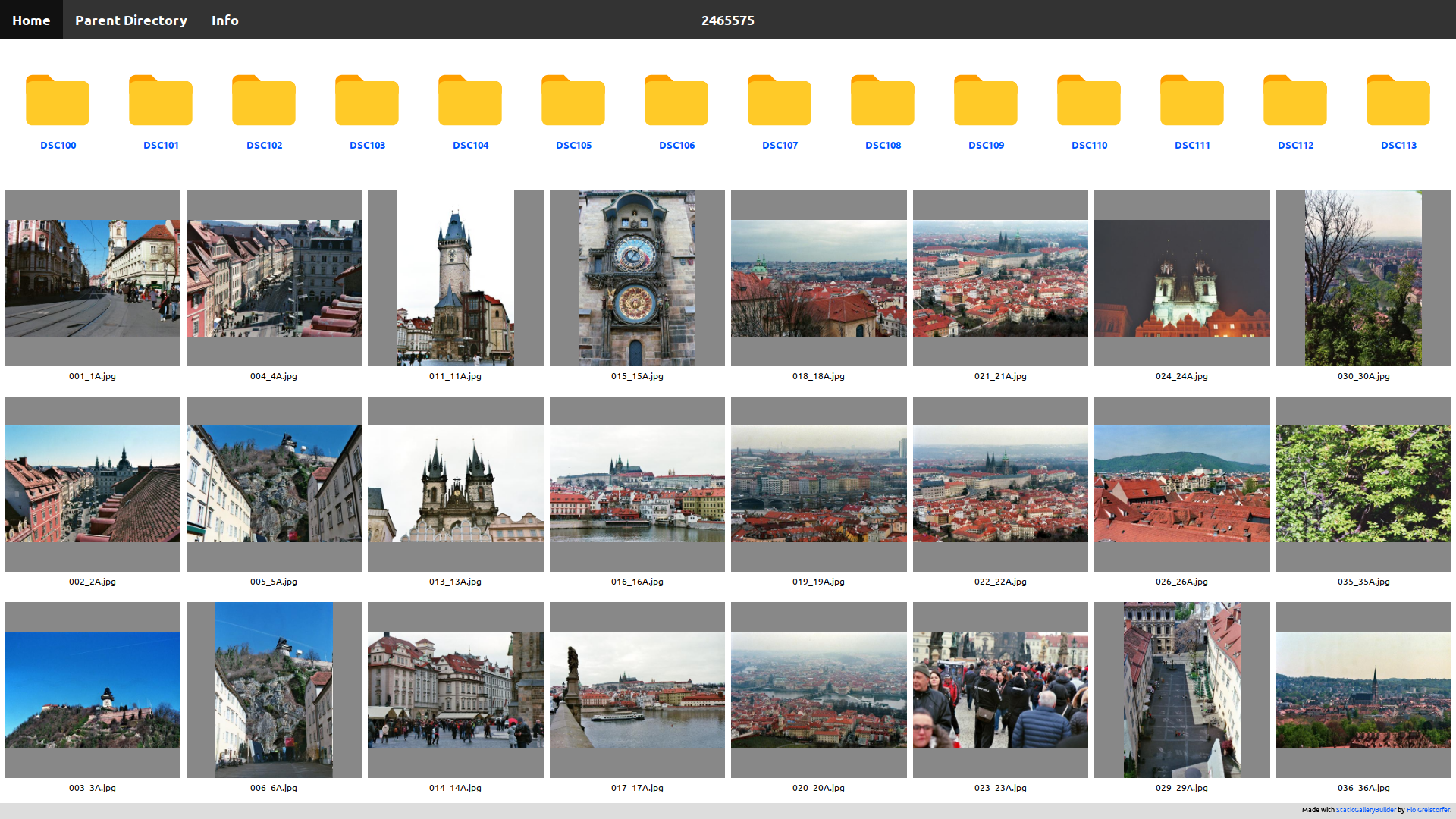Viewport: 1456px width, 819px height.
Task: Open the DSC107 folder icon
Action: click(x=779, y=99)
